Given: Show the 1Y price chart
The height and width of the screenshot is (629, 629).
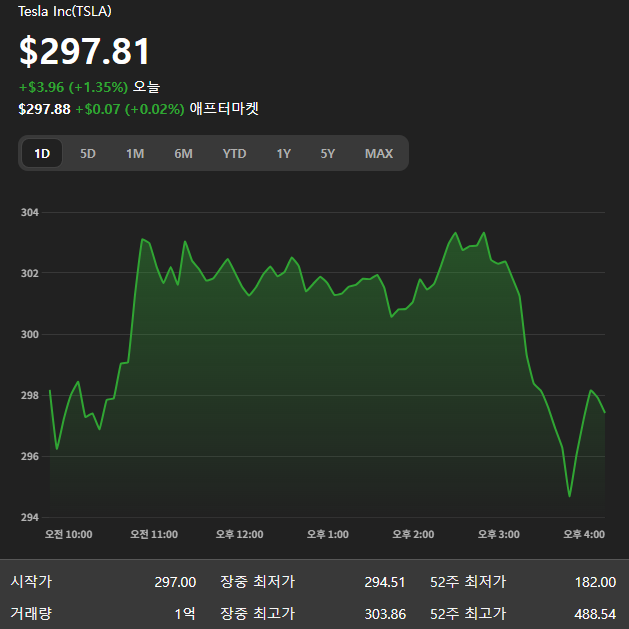Looking at the screenshot, I should [284, 153].
